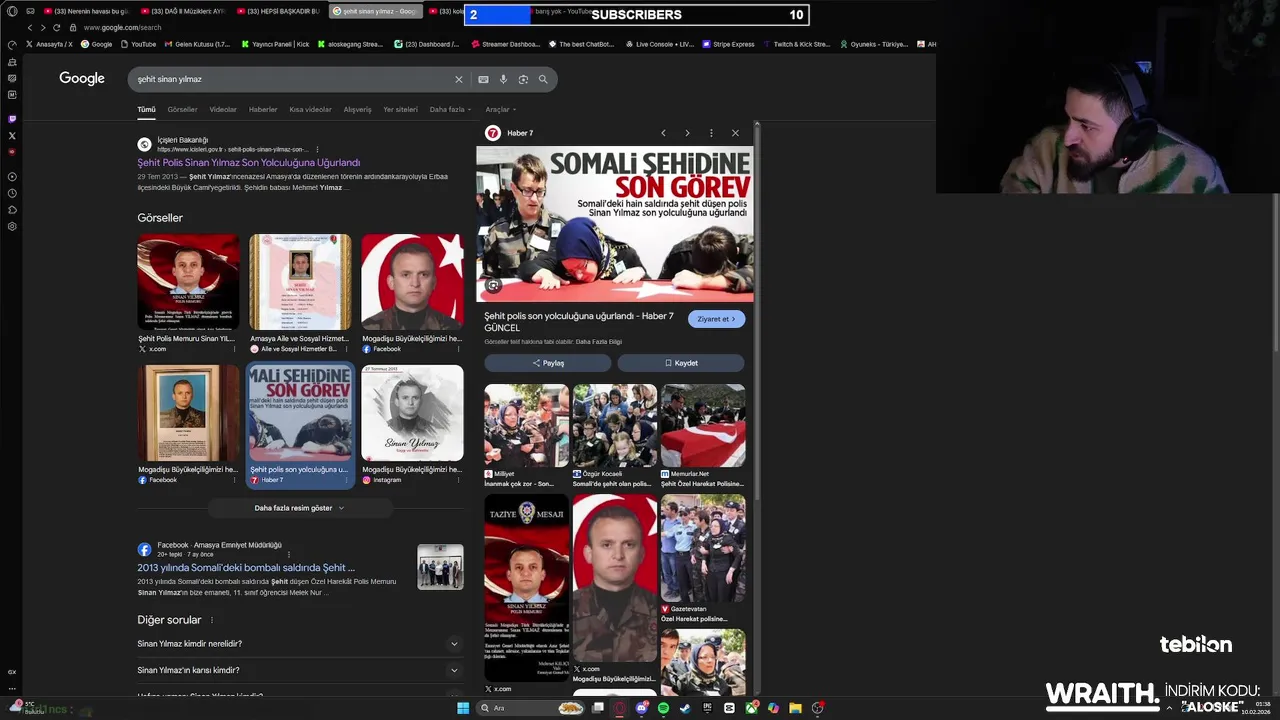
Task: Click the Google Lens icon on preview image
Action: [493, 285]
